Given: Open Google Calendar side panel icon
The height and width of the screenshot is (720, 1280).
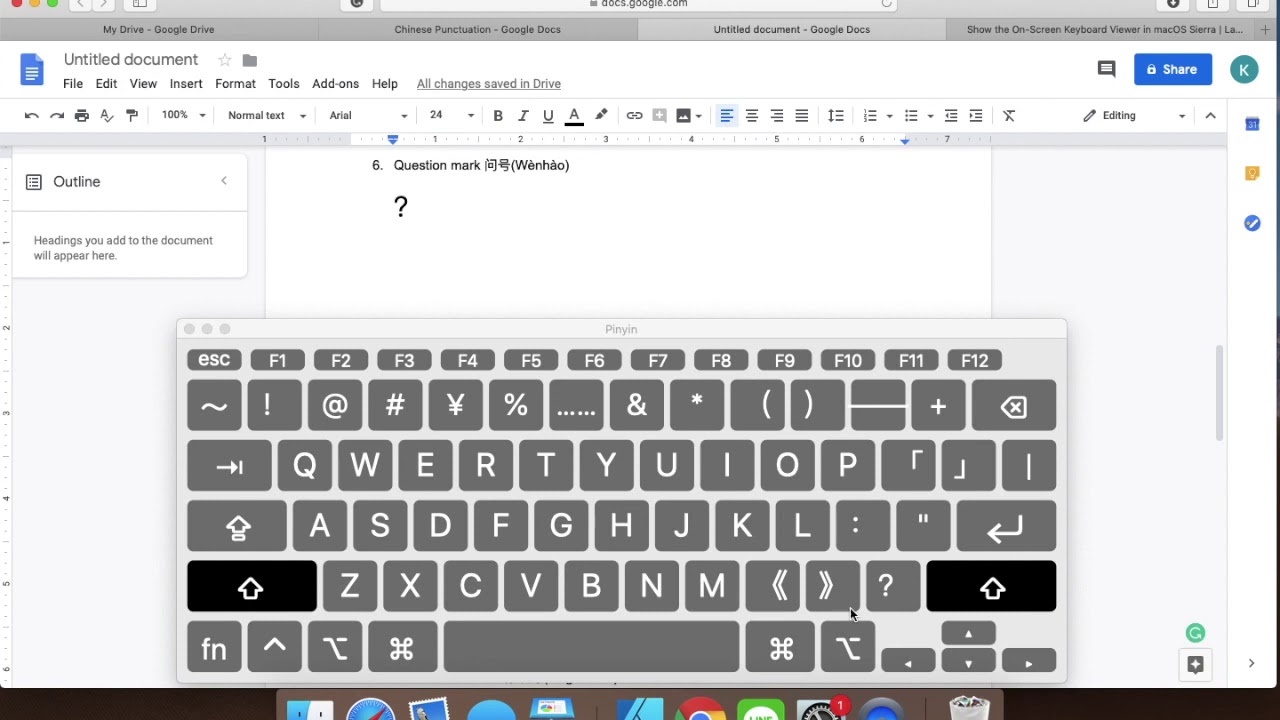Looking at the screenshot, I should (x=1252, y=124).
